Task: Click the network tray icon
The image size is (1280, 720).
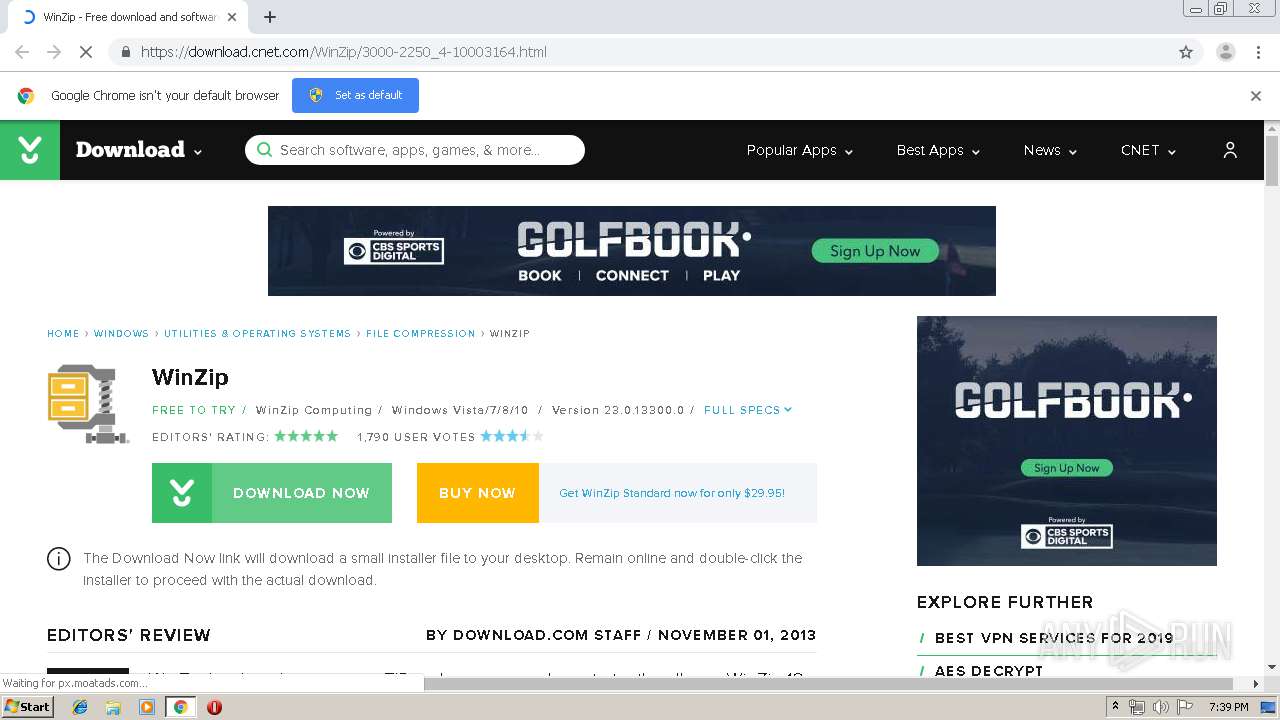Action: coord(1137,707)
